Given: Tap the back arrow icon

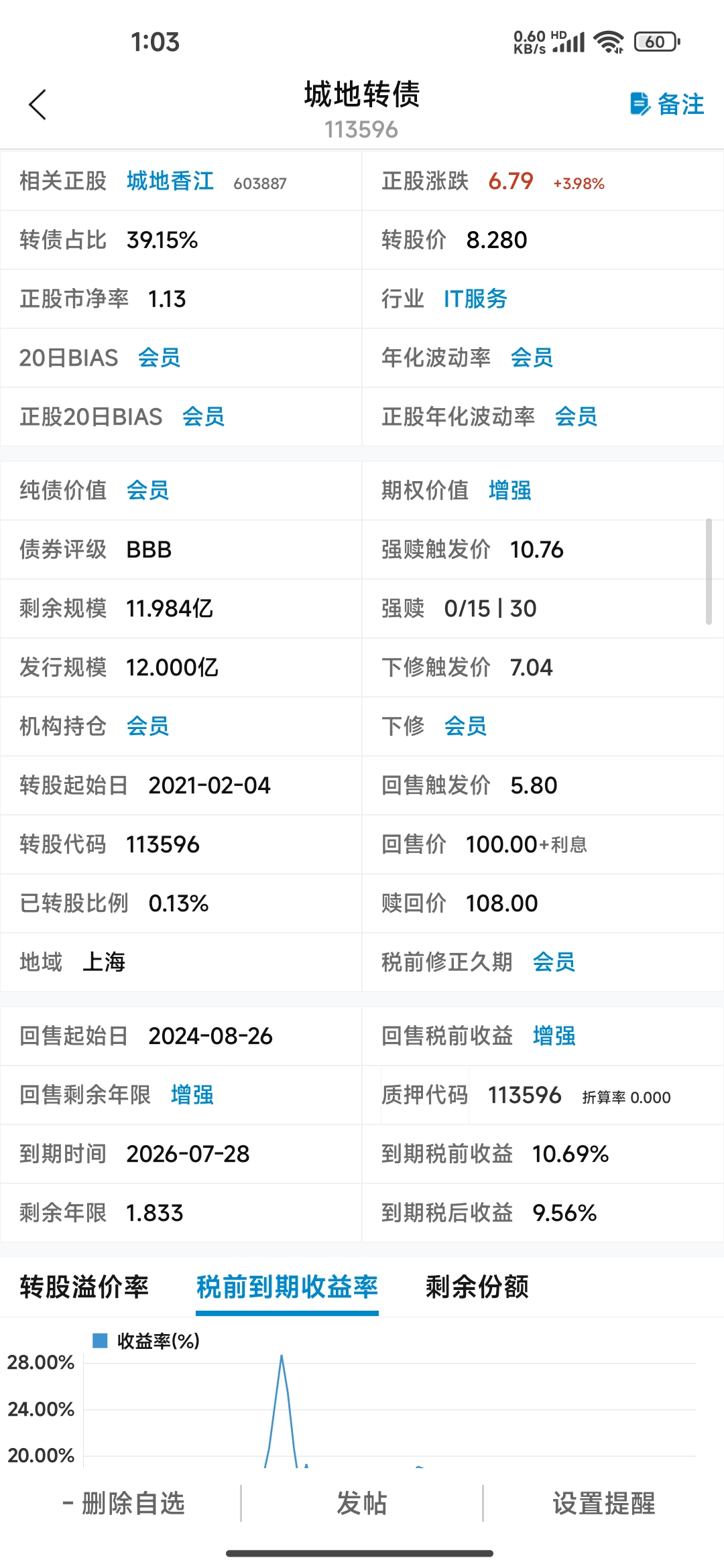Looking at the screenshot, I should (x=38, y=105).
